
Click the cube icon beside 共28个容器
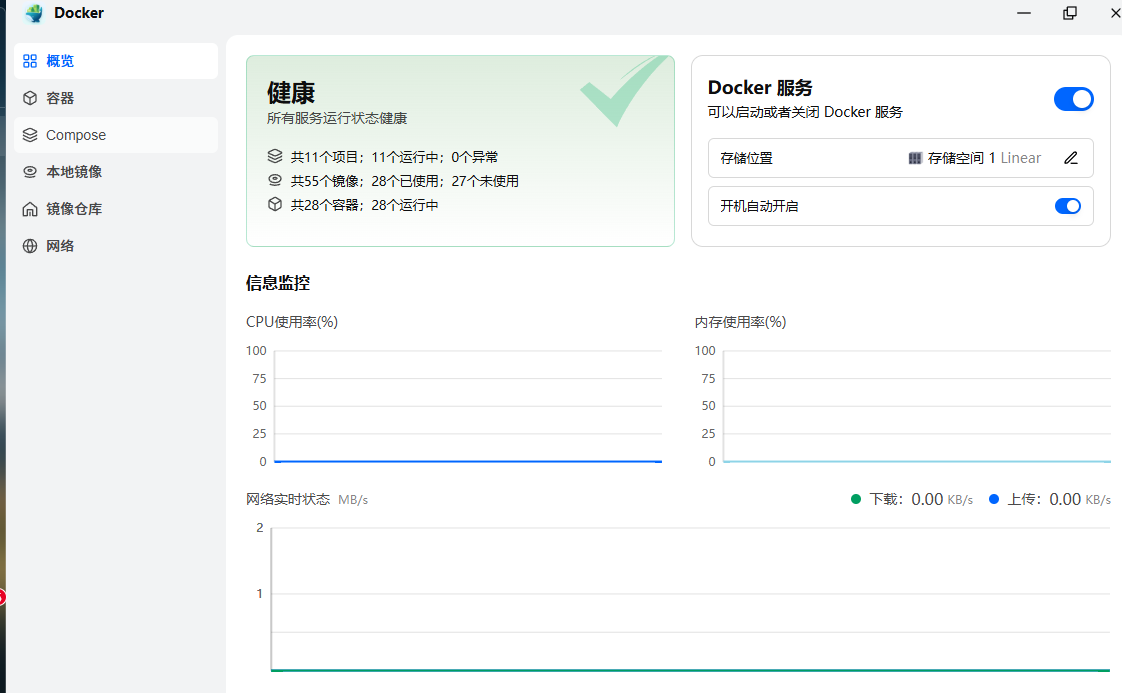tap(275, 204)
